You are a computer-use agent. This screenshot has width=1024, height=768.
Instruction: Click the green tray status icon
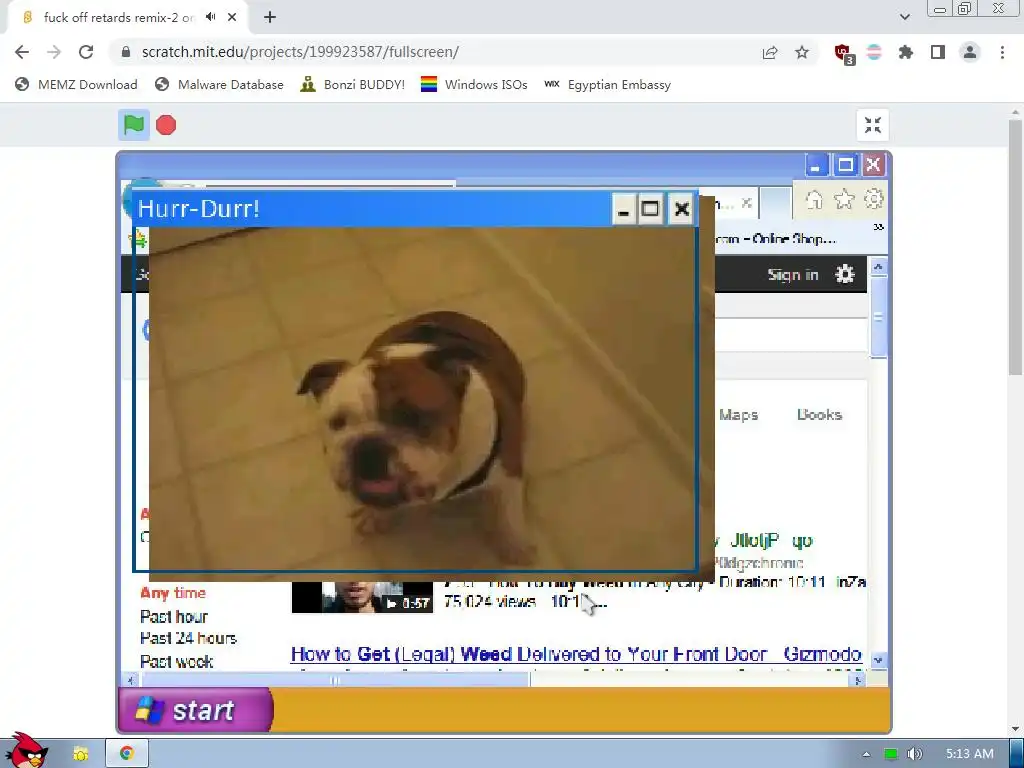coord(890,754)
